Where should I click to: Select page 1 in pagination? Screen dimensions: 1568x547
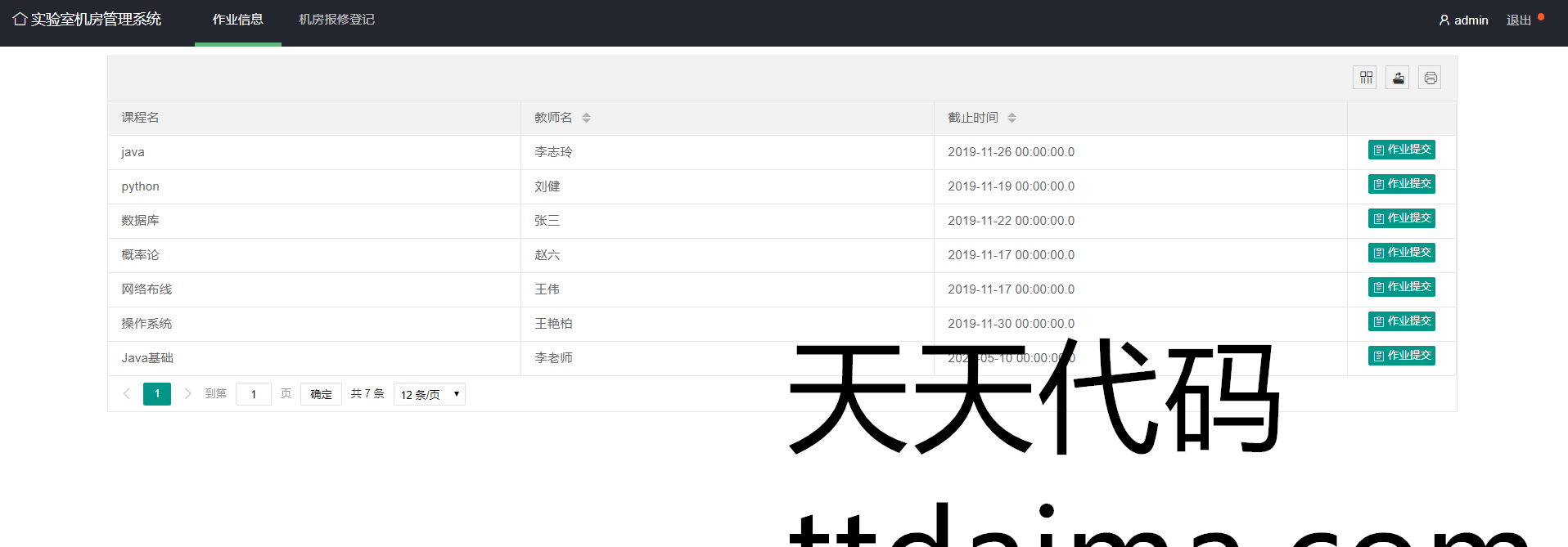(x=157, y=394)
